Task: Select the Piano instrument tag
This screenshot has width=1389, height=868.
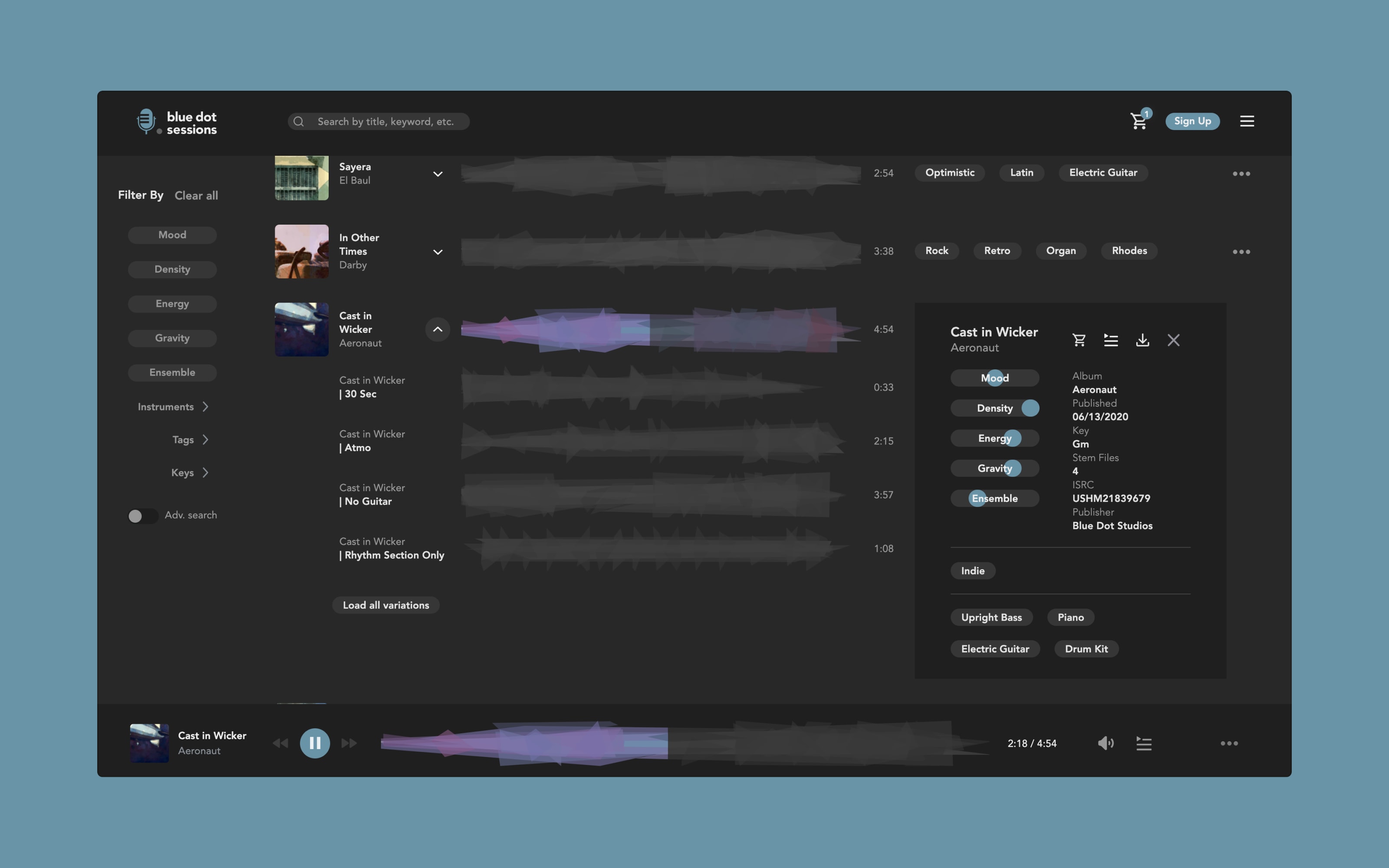Action: (x=1070, y=617)
